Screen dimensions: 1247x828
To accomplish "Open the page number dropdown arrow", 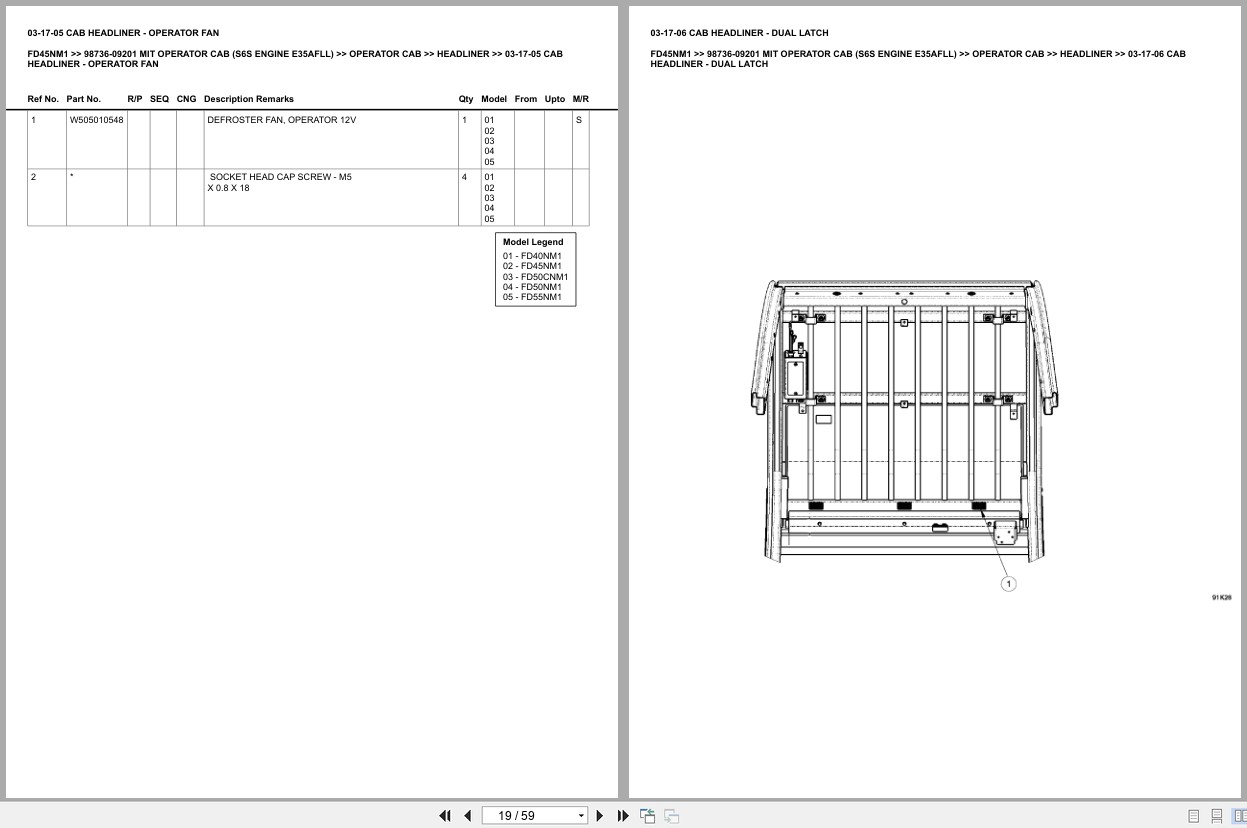I will click(581, 816).
